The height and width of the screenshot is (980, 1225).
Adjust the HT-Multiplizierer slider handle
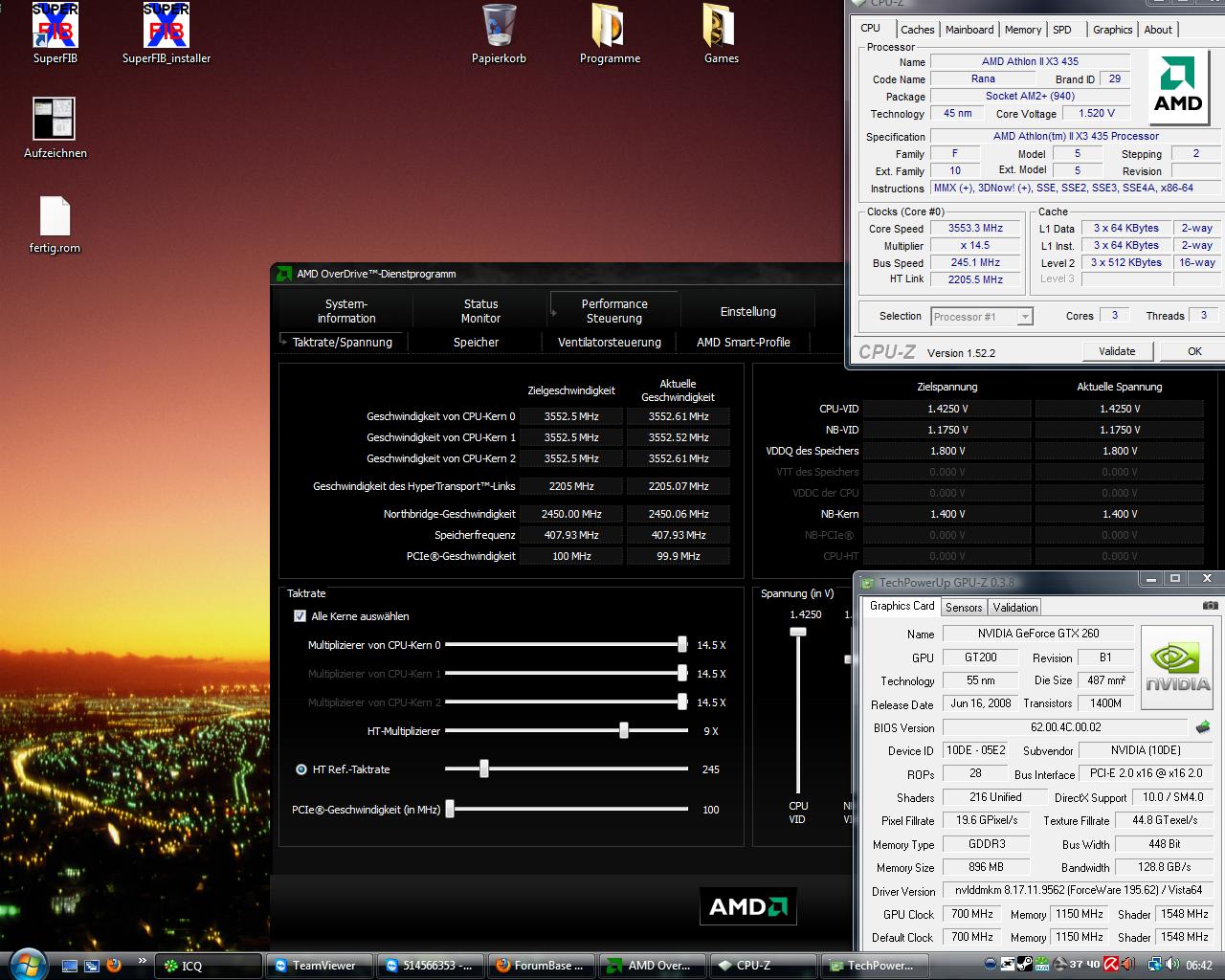tap(624, 730)
